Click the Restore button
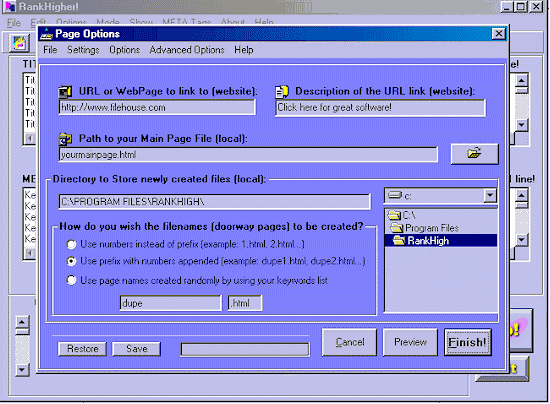The width and height of the screenshot is (550, 404). (82, 349)
